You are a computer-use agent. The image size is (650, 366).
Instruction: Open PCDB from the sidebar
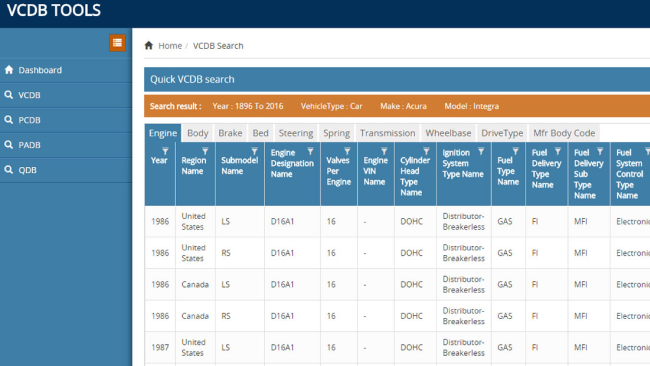click(66, 120)
